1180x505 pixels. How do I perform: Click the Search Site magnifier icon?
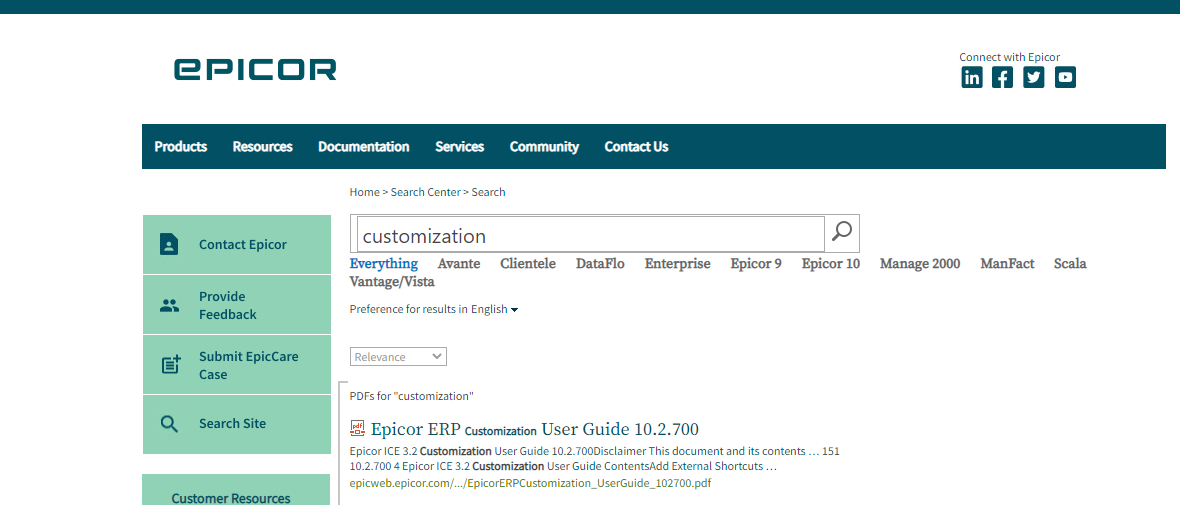[169, 424]
